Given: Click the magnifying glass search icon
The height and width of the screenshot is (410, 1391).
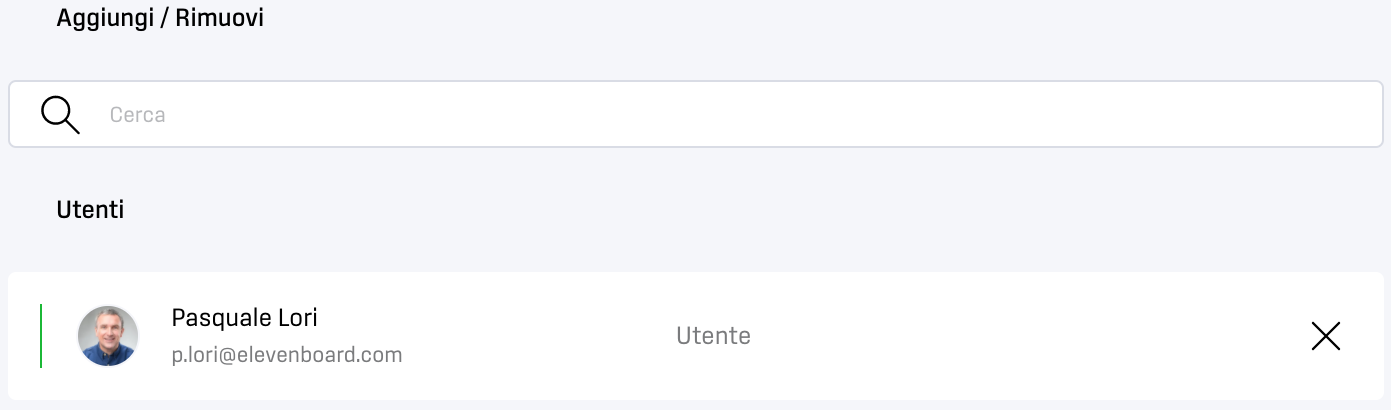Looking at the screenshot, I should point(60,115).
